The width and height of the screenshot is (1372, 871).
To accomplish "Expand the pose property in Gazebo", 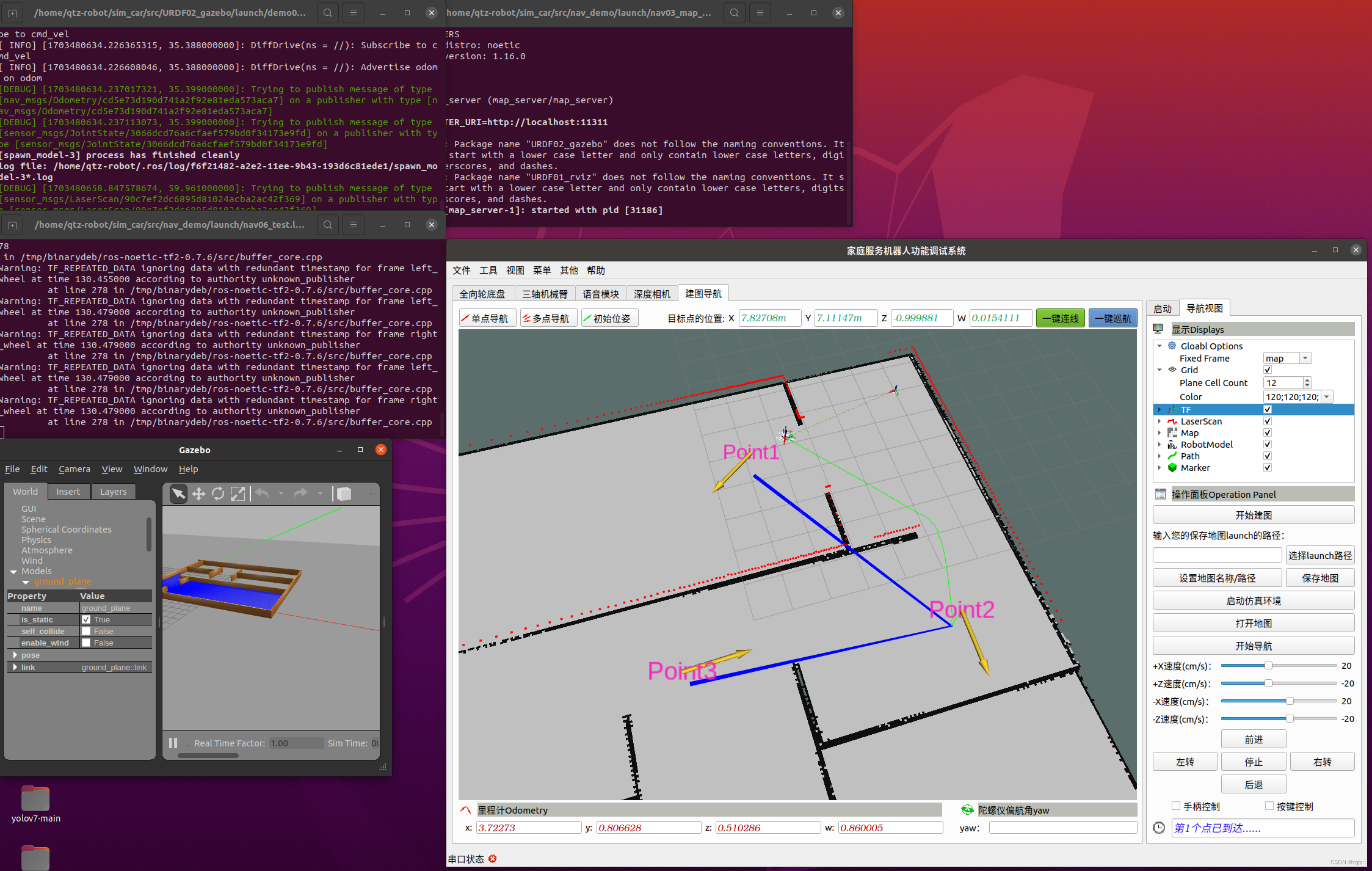I will (15, 655).
